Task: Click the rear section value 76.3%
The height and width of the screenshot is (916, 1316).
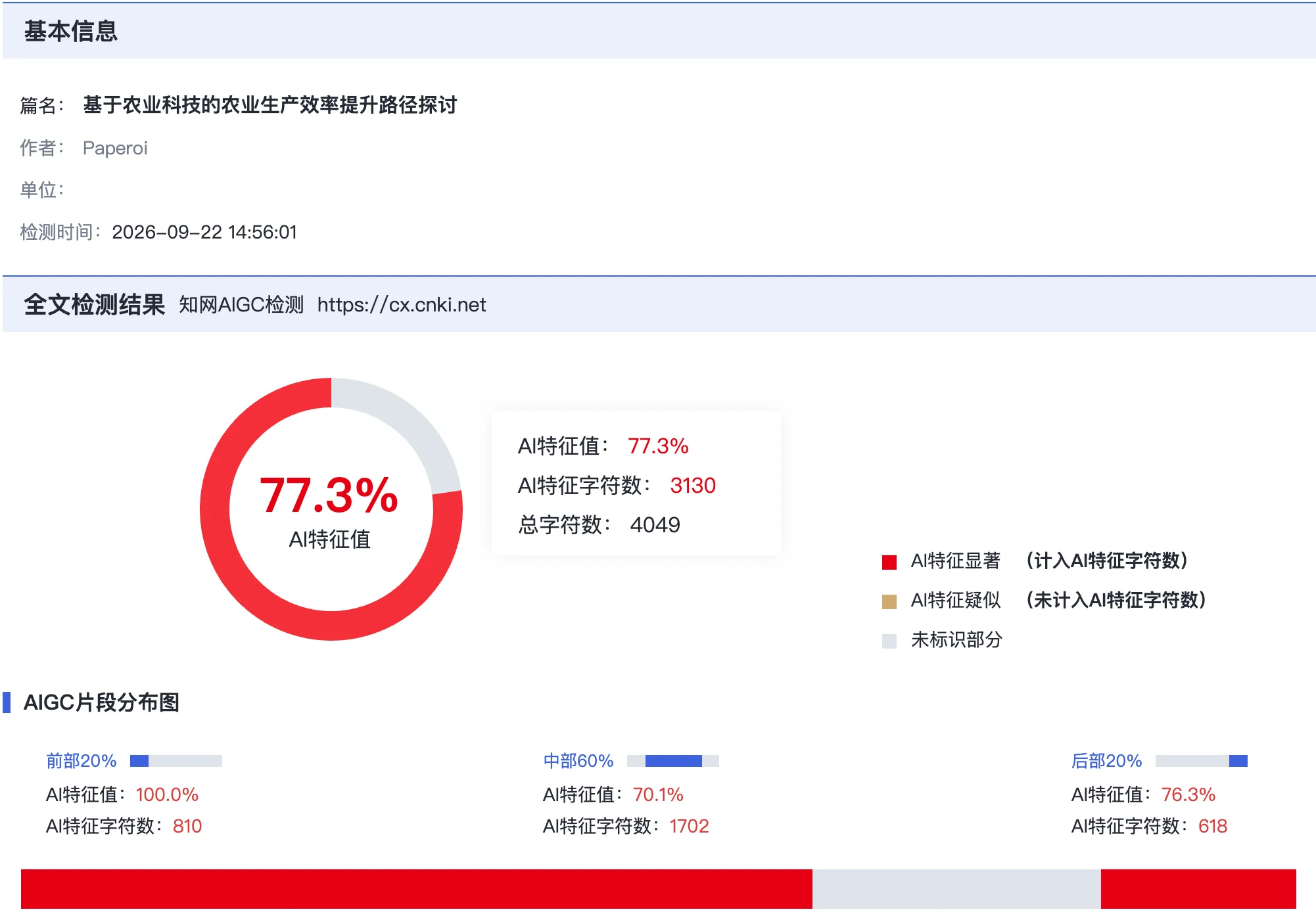Action: tap(1188, 794)
